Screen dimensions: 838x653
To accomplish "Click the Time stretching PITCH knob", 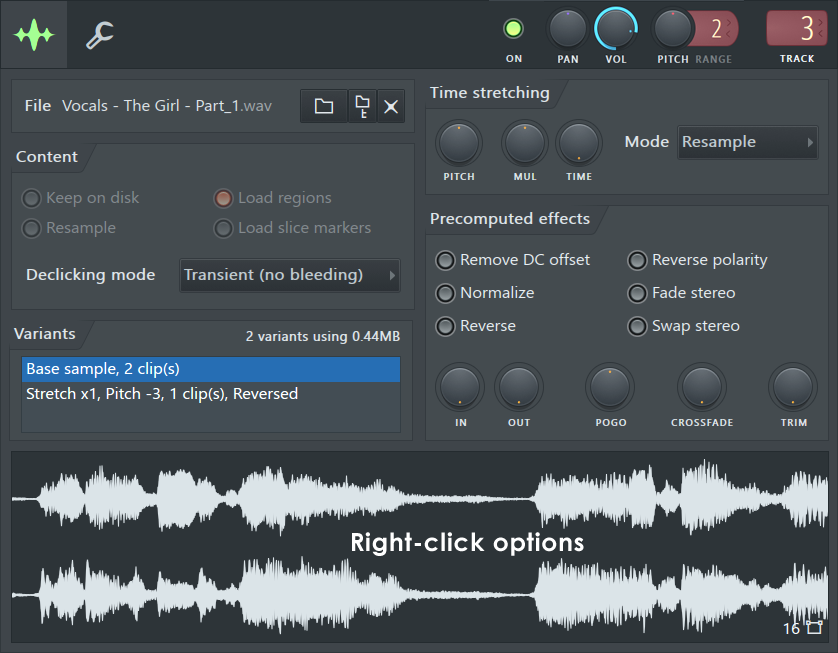I will coord(459,143).
